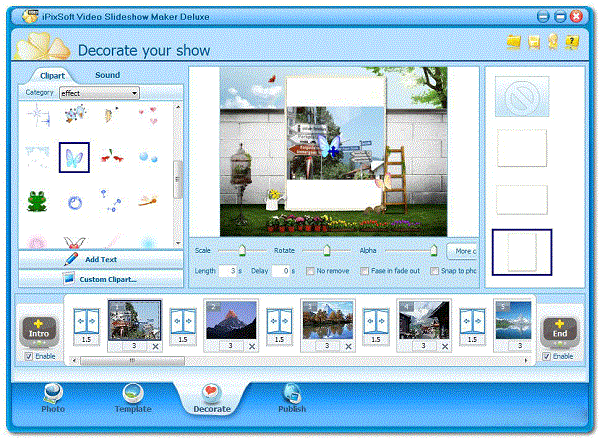Click clipart list scroll down arrow
The image size is (600, 439).
(178, 243)
